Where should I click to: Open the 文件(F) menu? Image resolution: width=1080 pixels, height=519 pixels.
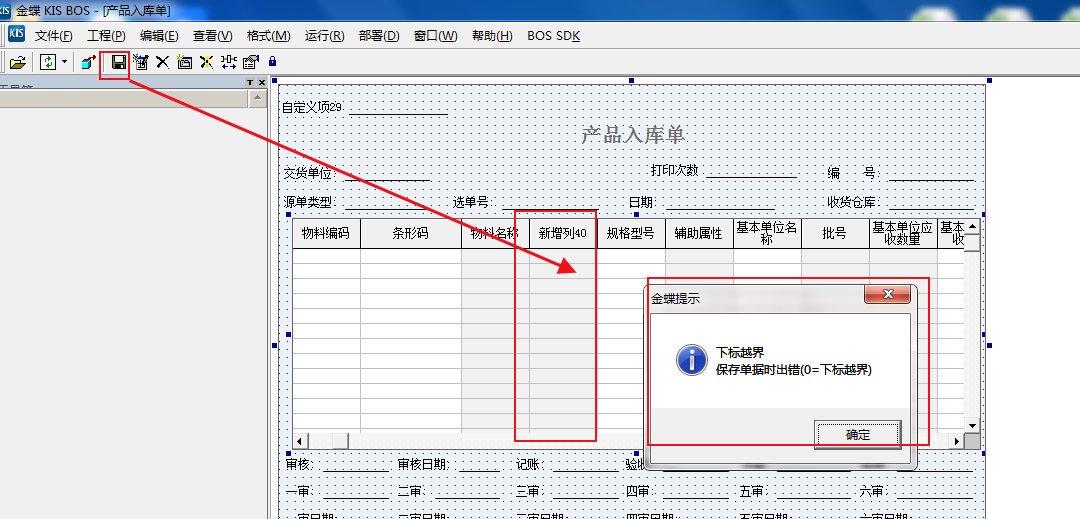pos(54,36)
